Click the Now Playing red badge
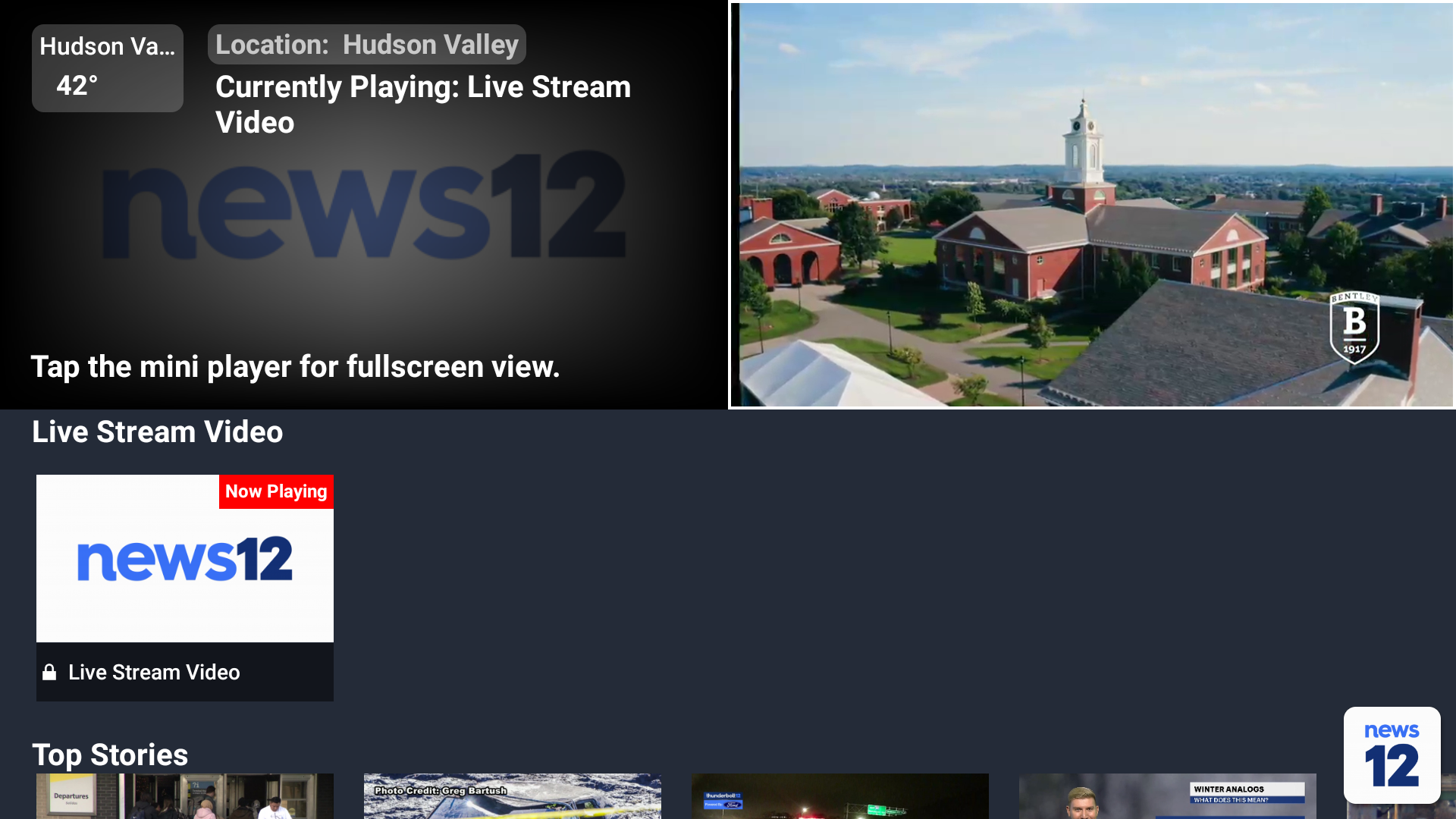Screen dimensions: 1456x819 (x=276, y=491)
